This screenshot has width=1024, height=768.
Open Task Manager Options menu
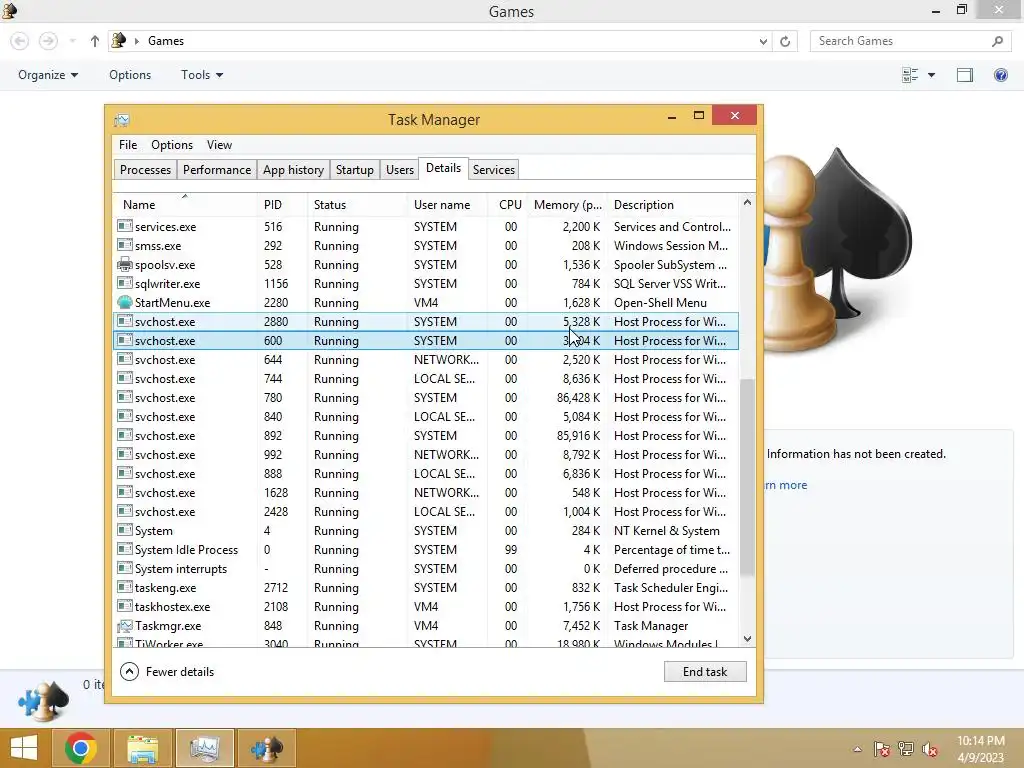point(172,145)
